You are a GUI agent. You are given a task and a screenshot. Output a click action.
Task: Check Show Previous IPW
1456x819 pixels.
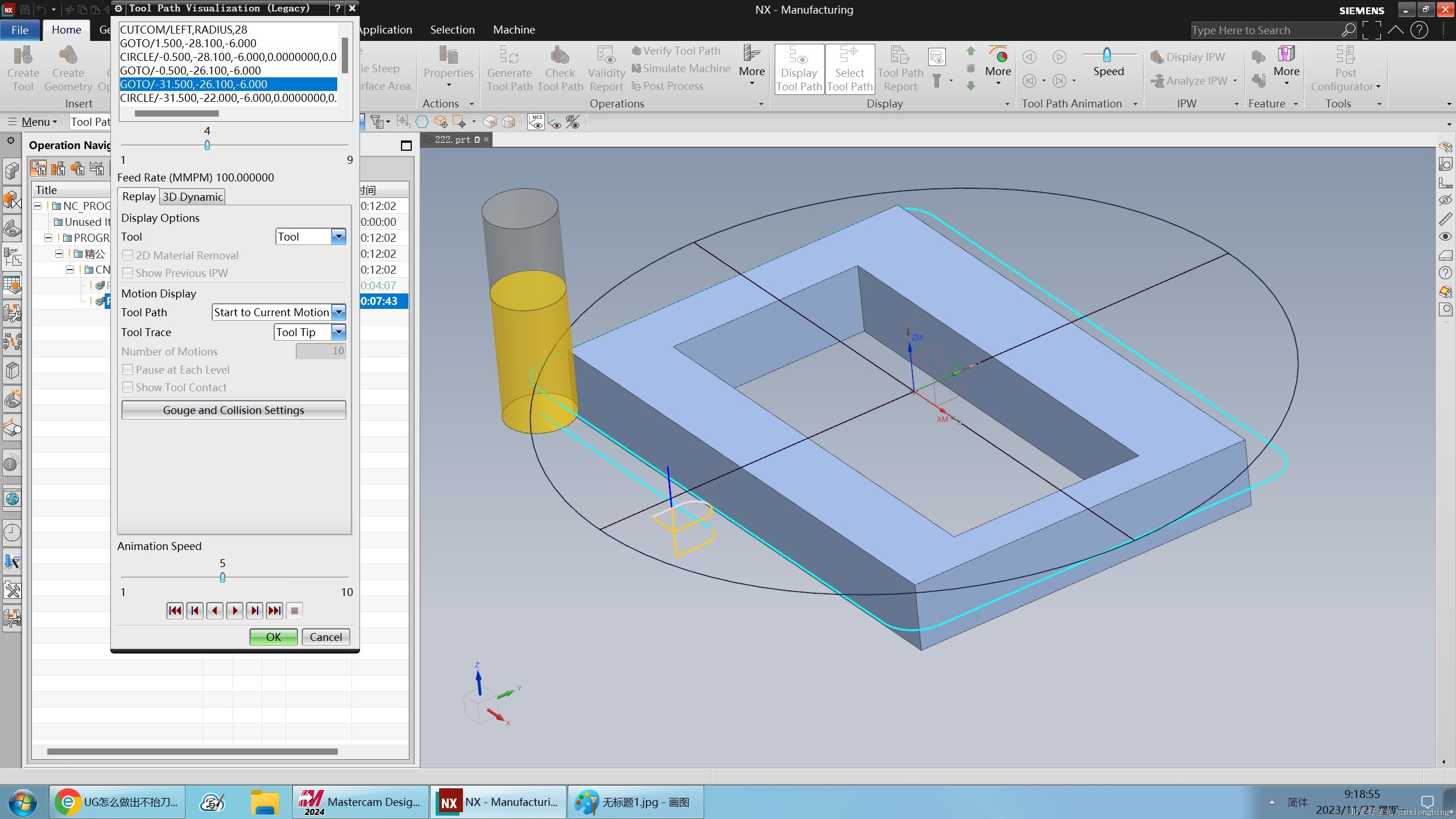point(128,273)
